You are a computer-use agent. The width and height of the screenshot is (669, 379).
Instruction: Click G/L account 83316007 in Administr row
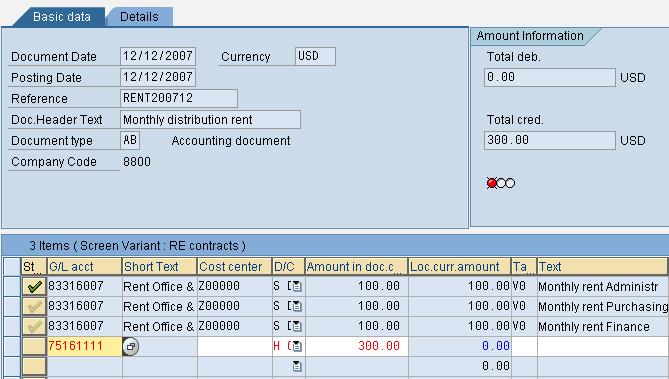(84, 286)
